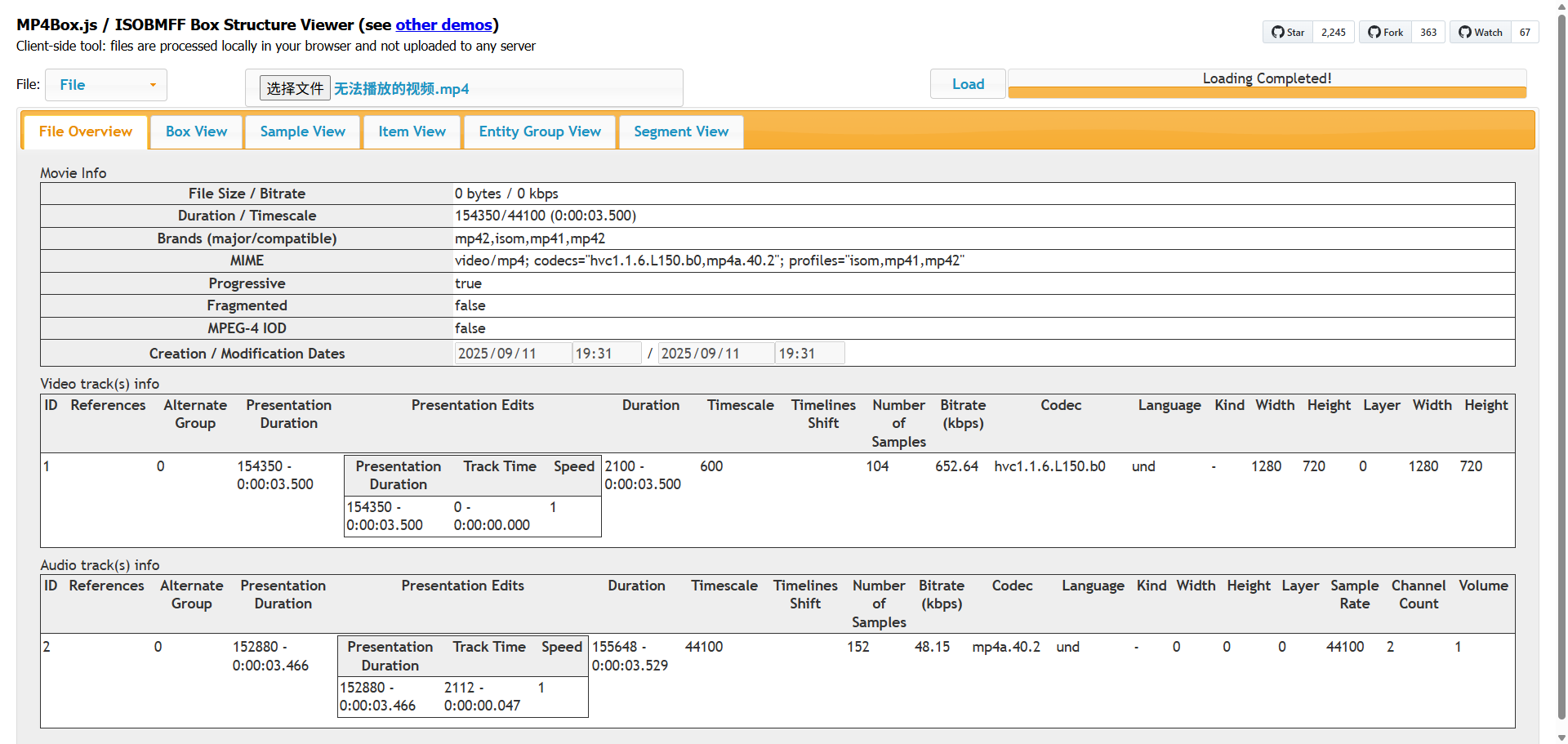Image resolution: width=1568 pixels, height=744 pixels.
Task: Click the brands value mp42,isom,mp41,mp42
Action: (530, 238)
